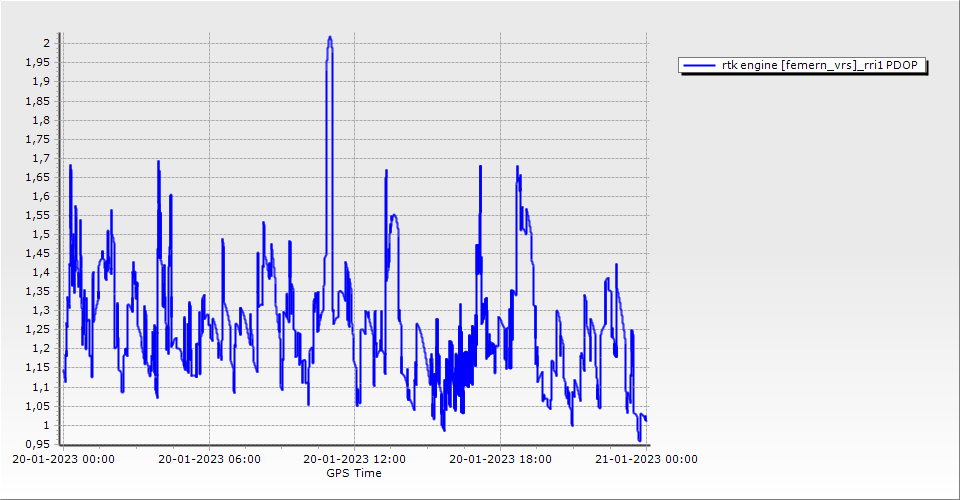Click the y-axis tick label 0,95

point(36,444)
